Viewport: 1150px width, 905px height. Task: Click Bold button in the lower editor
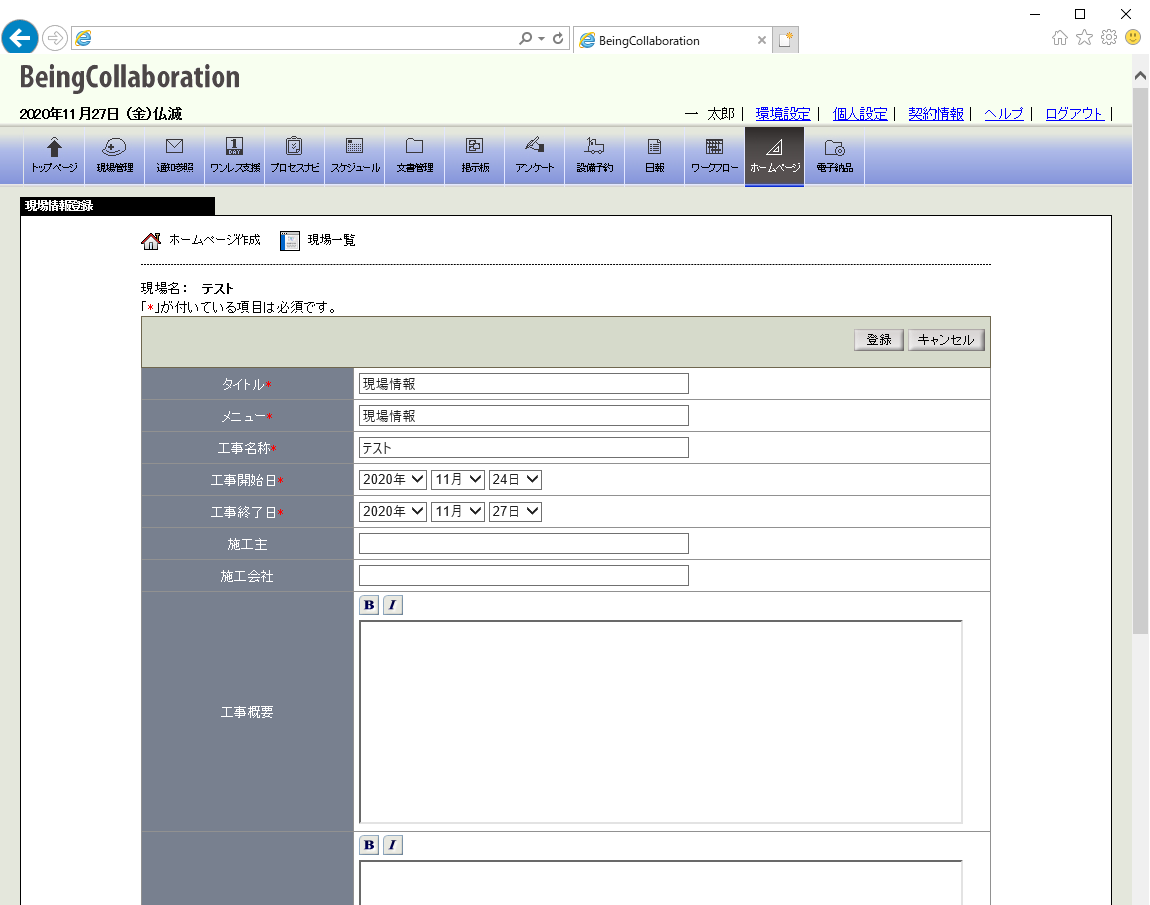369,845
